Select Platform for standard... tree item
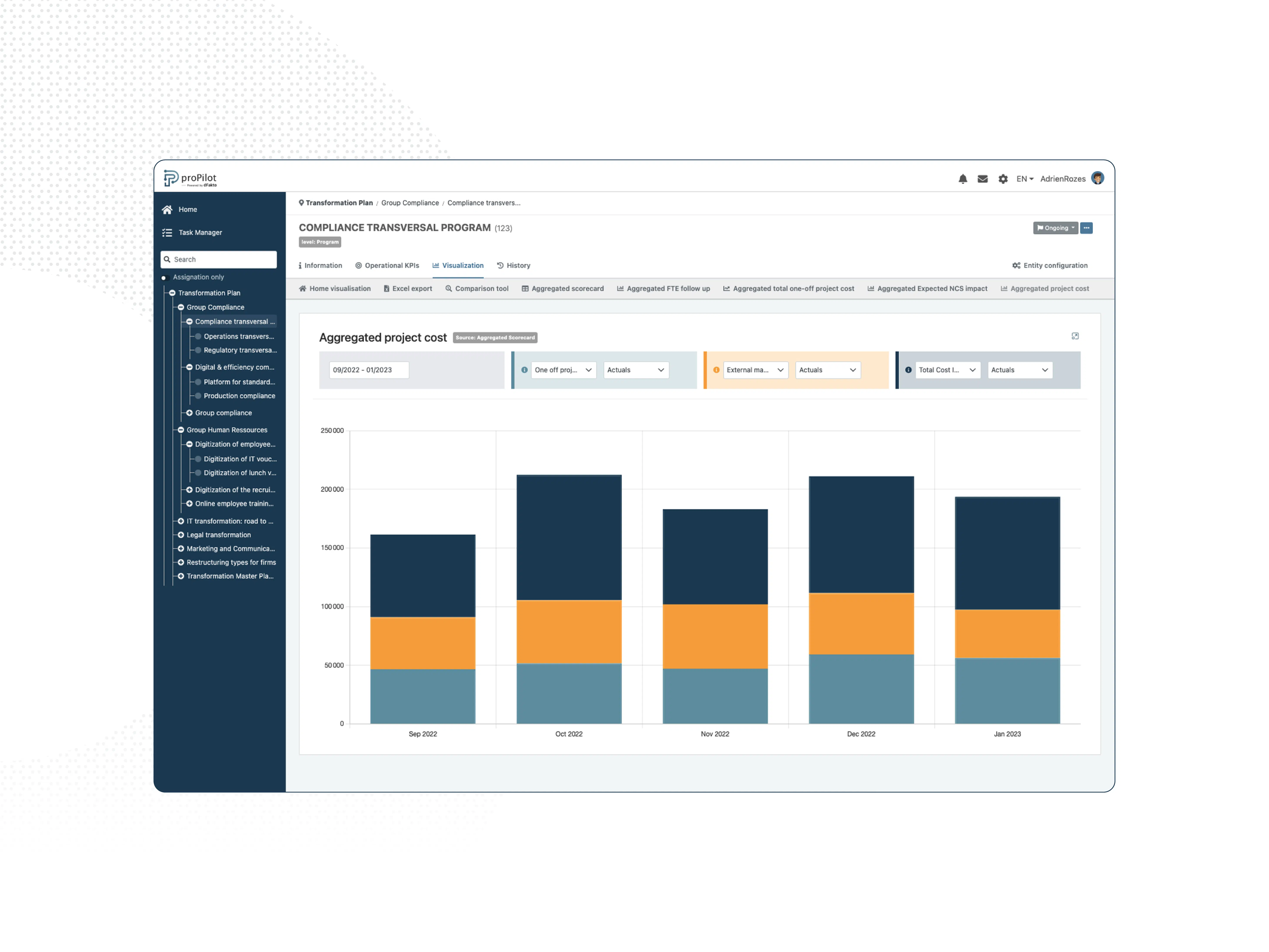Image resolution: width=1269 pixels, height=952 pixels. click(239, 382)
